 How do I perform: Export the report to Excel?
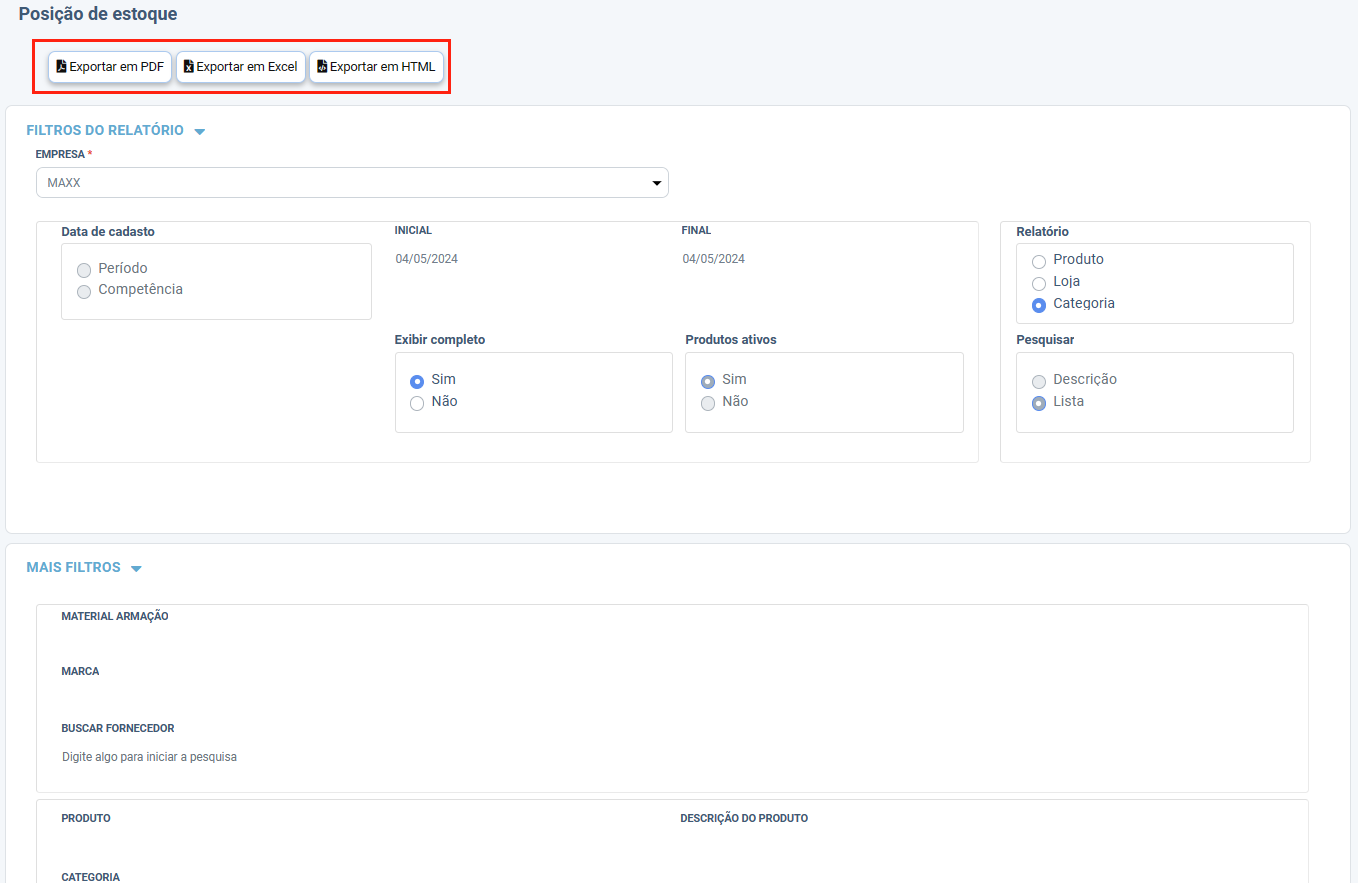point(241,67)
